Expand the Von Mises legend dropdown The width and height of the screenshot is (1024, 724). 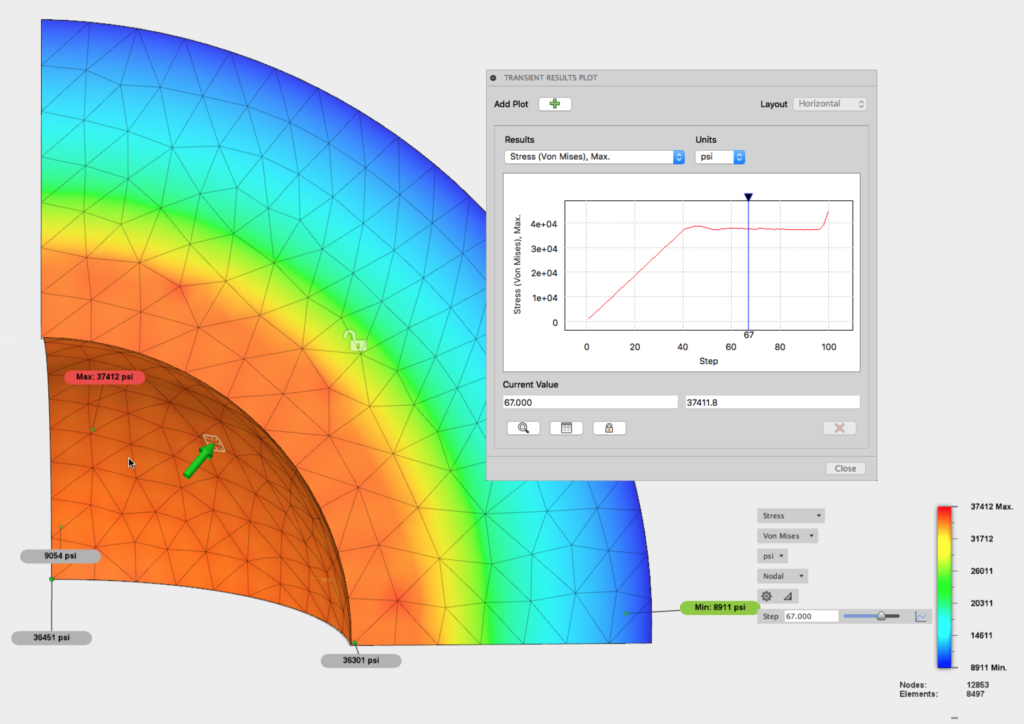[787, 536]
